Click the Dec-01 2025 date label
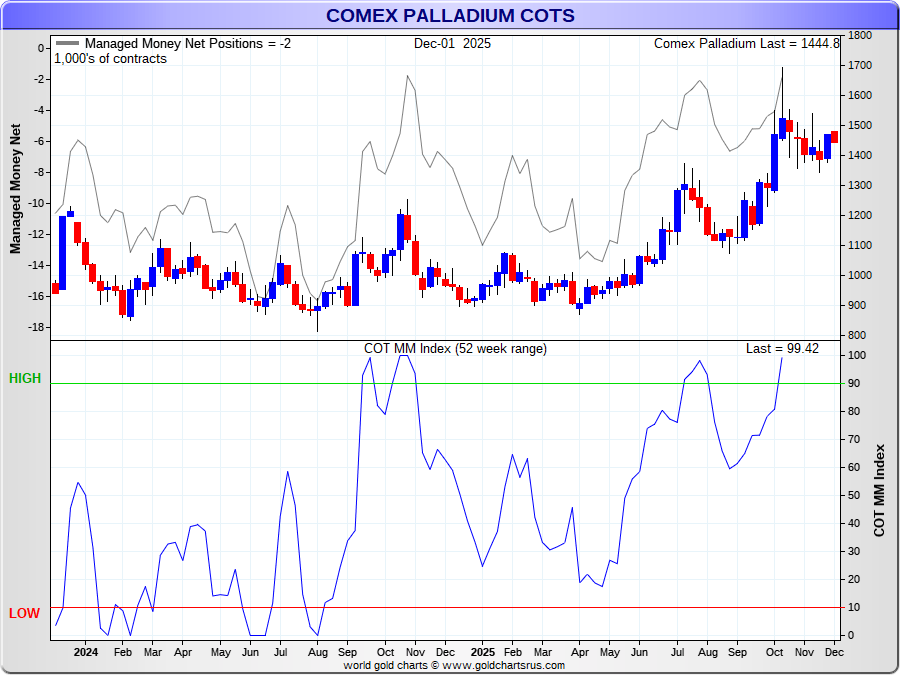 452,43
